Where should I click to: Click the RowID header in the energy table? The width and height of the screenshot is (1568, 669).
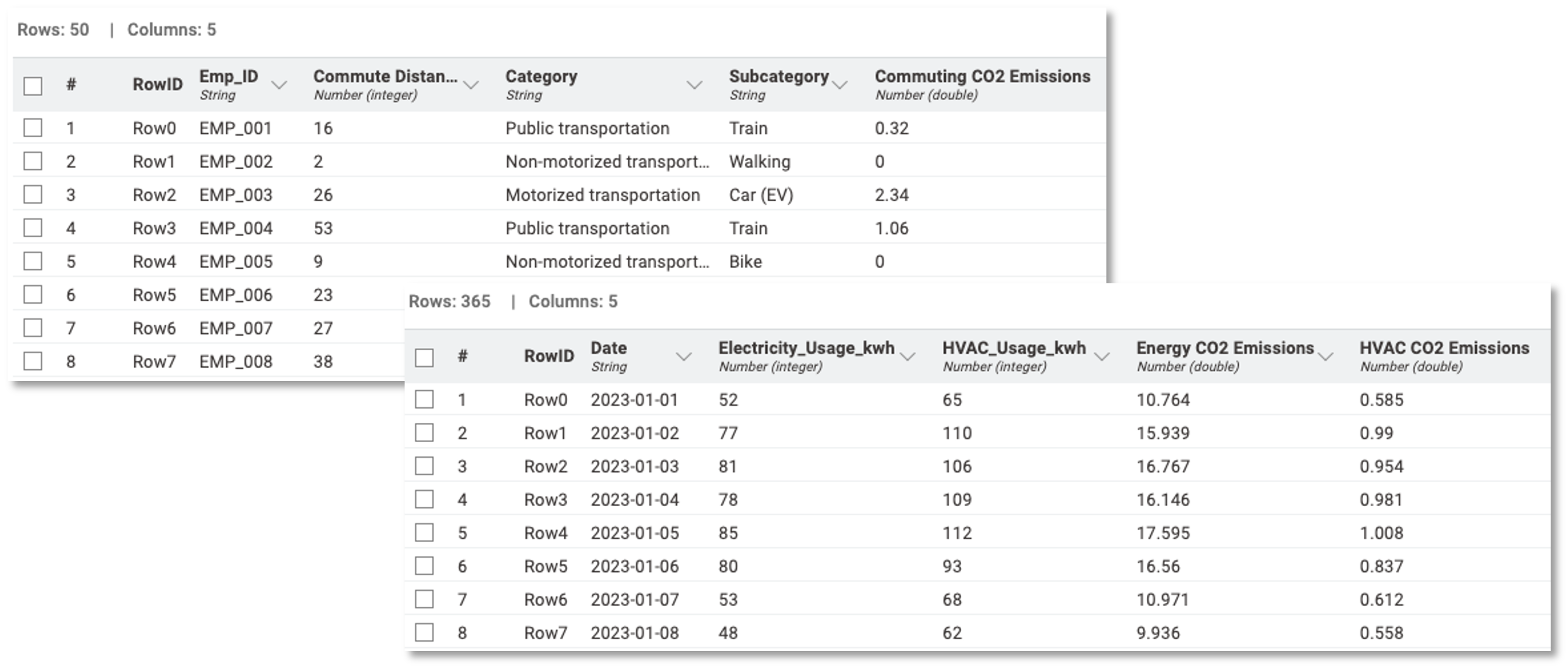click(549, 356)
